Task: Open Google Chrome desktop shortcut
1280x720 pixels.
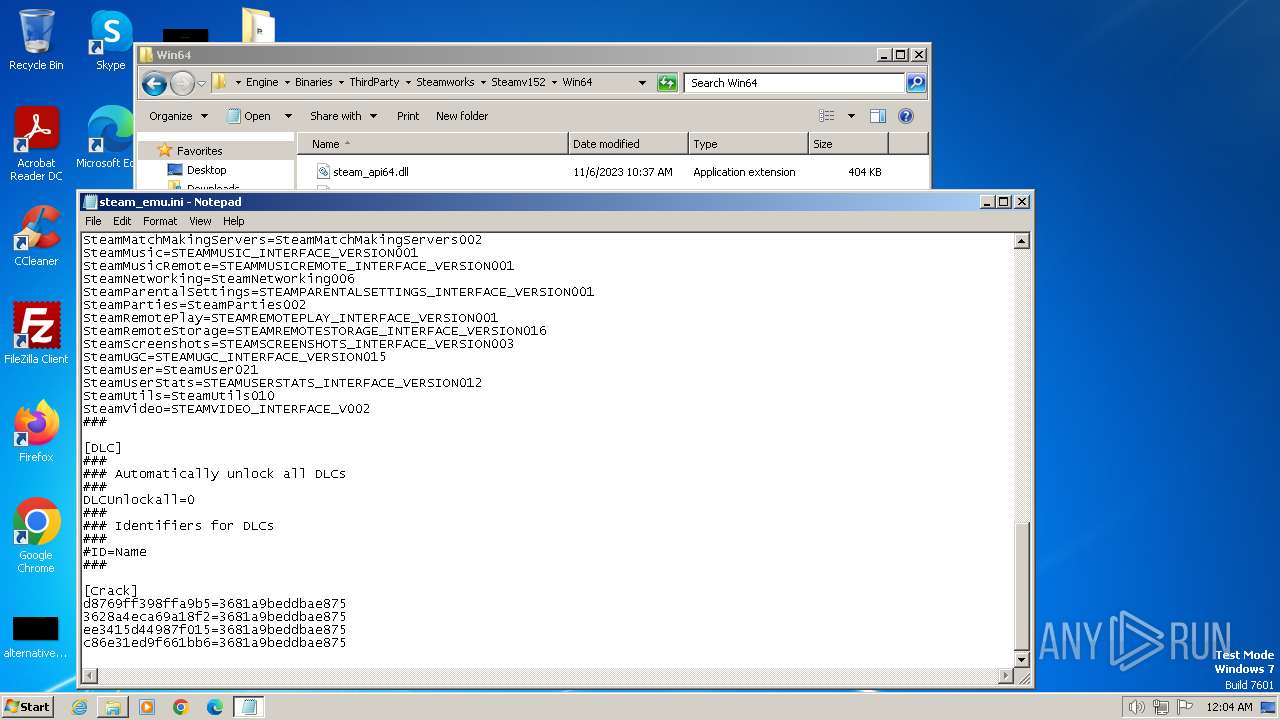Action: (x=36, y=536)
